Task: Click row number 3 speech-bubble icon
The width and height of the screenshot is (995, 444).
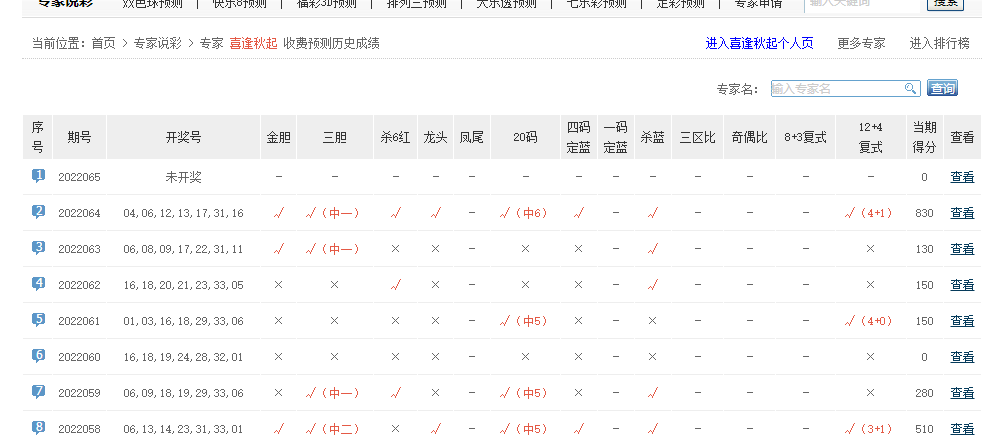Action: [38, 248]
